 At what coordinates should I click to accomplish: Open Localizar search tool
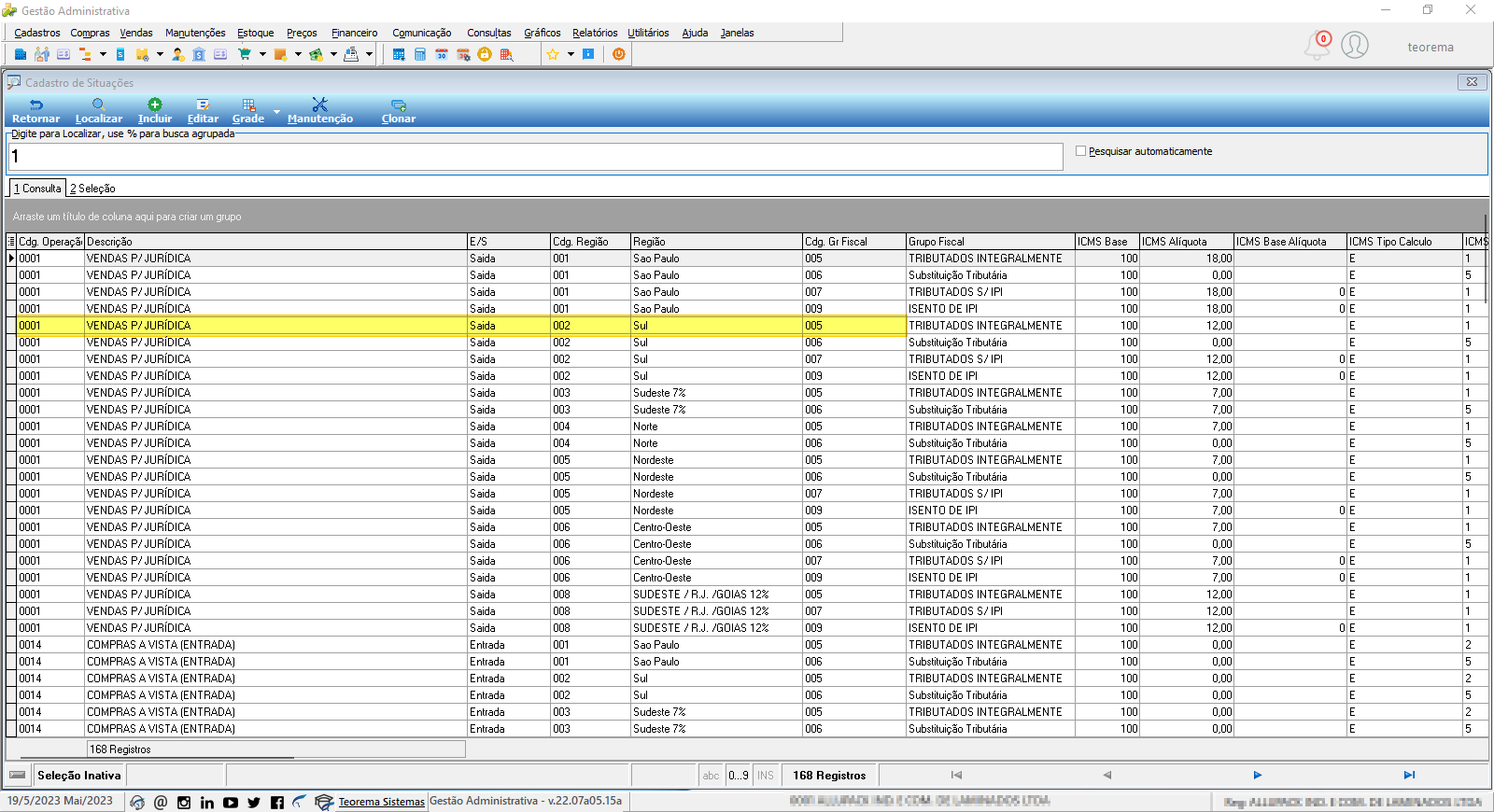click(98, 111)
